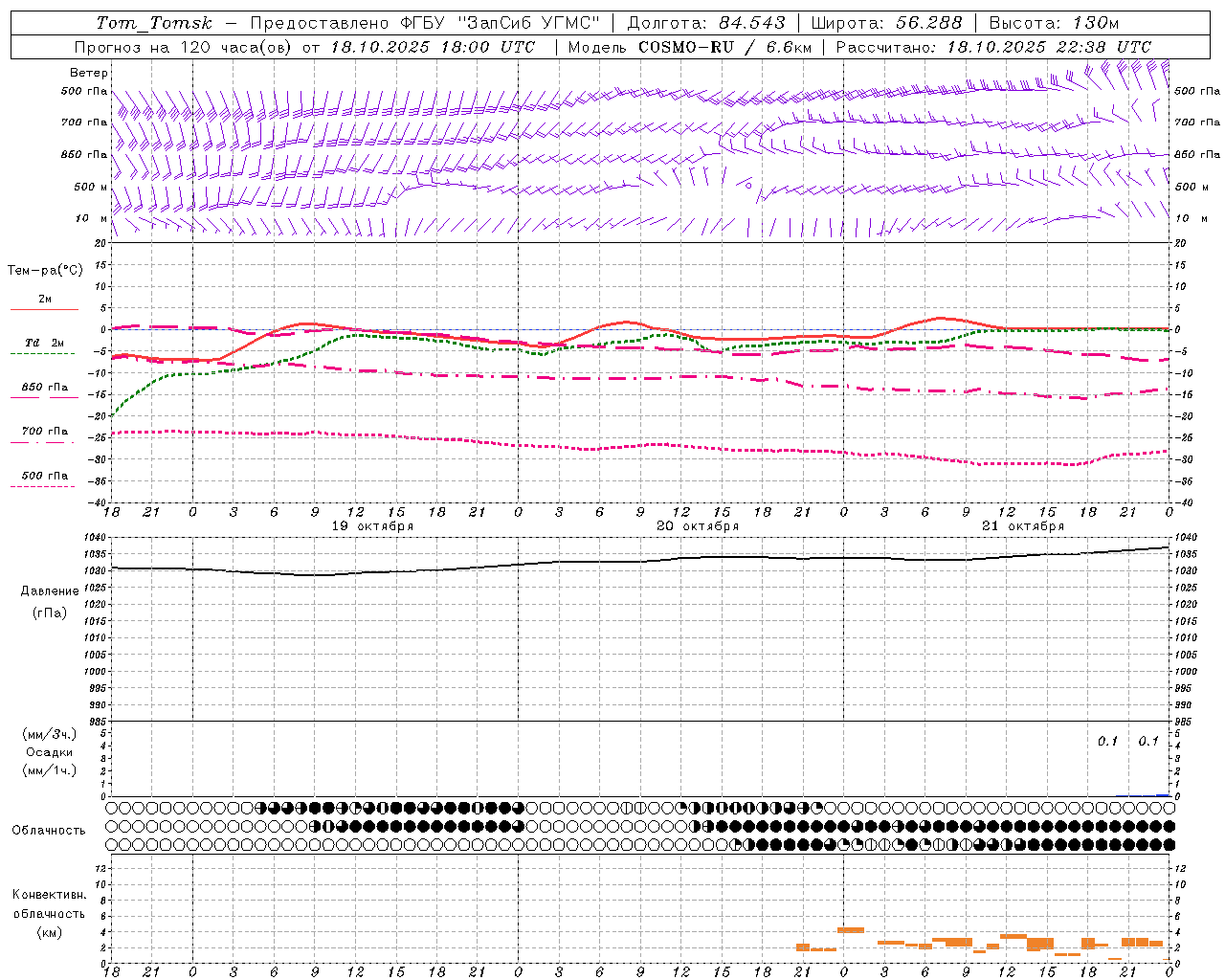Click the Осадки precipitation panel label
Viewport: 1225px width, 980px height.
[x=50, y=752]
